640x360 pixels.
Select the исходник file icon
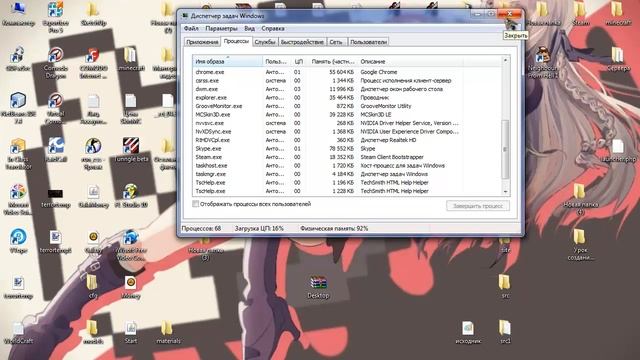click(x=468, y=331)
